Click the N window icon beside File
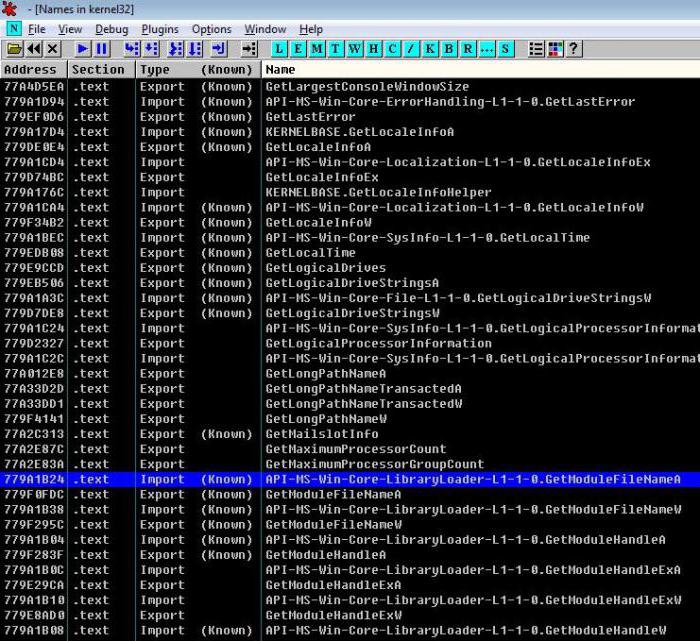Viewport: 700px width, 641px height. click(14, 29)
